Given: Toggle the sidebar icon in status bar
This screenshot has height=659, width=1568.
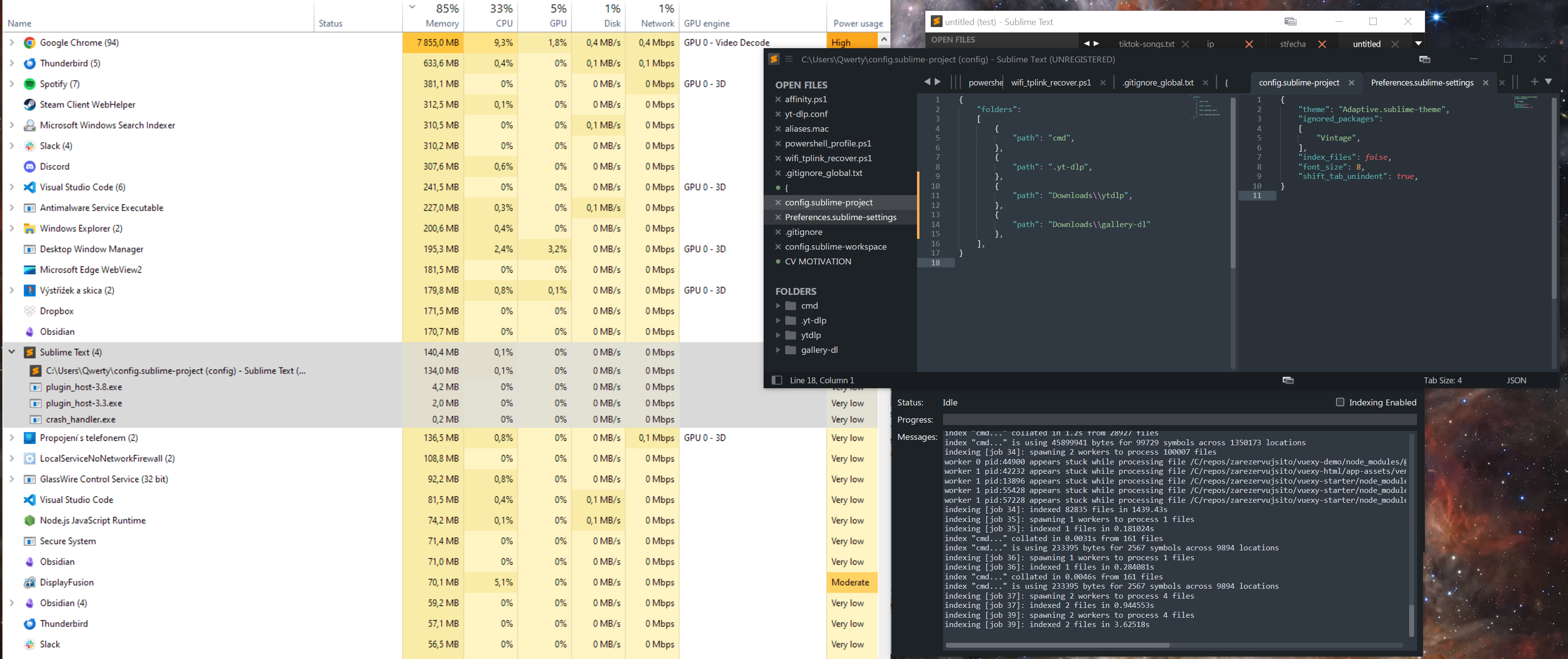Looking at the screenshot, I should tap(777, 380).
